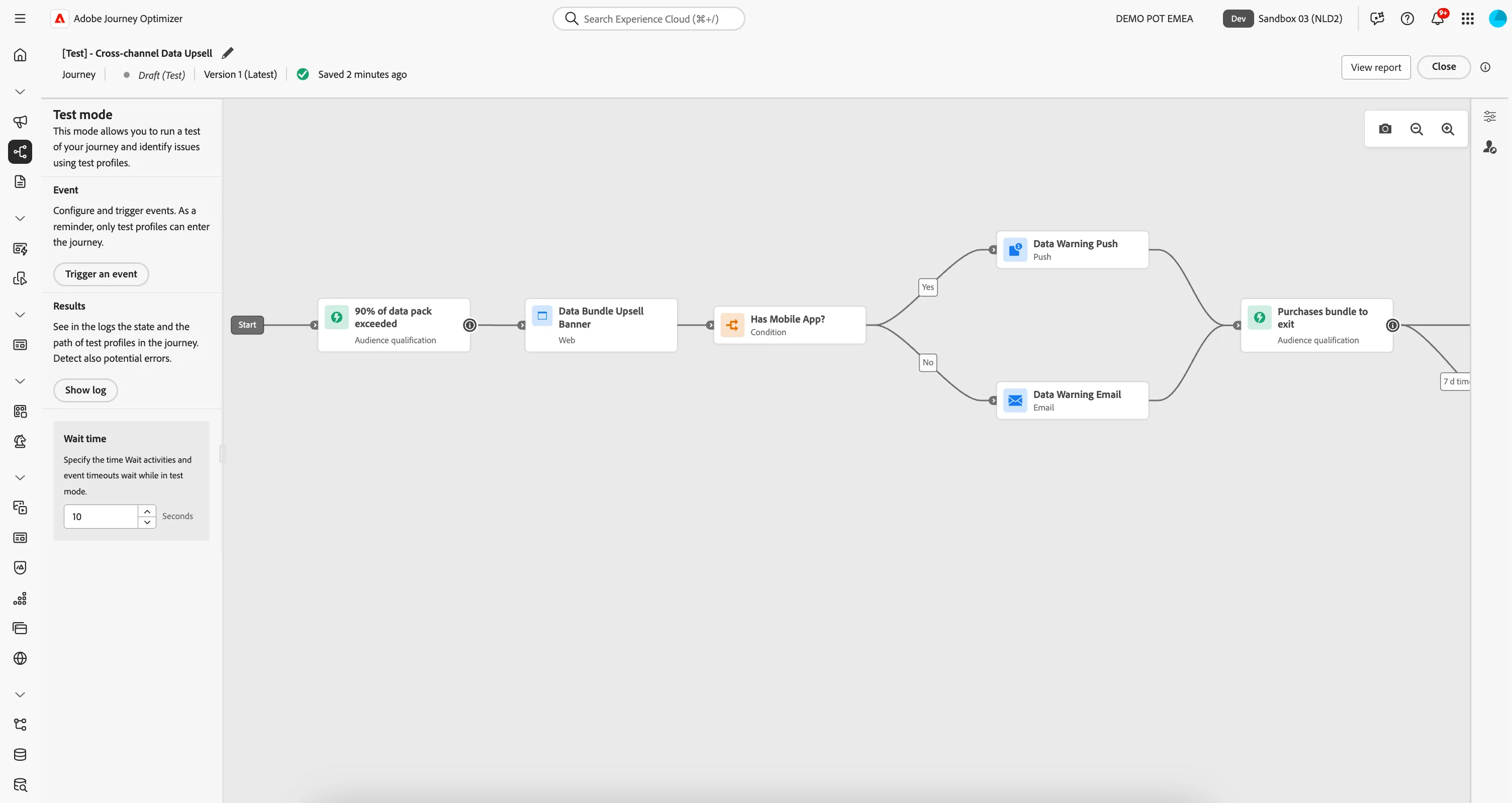Collapse first sidebar section chevron below Home
This screenshot has width=1512, height=803.
coord(20,91)
